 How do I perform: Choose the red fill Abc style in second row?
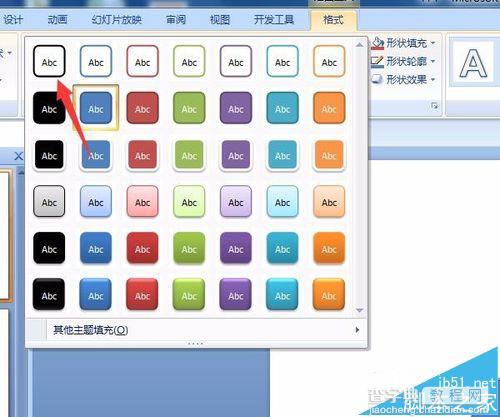pyautogui.click(x=142, y=108)
